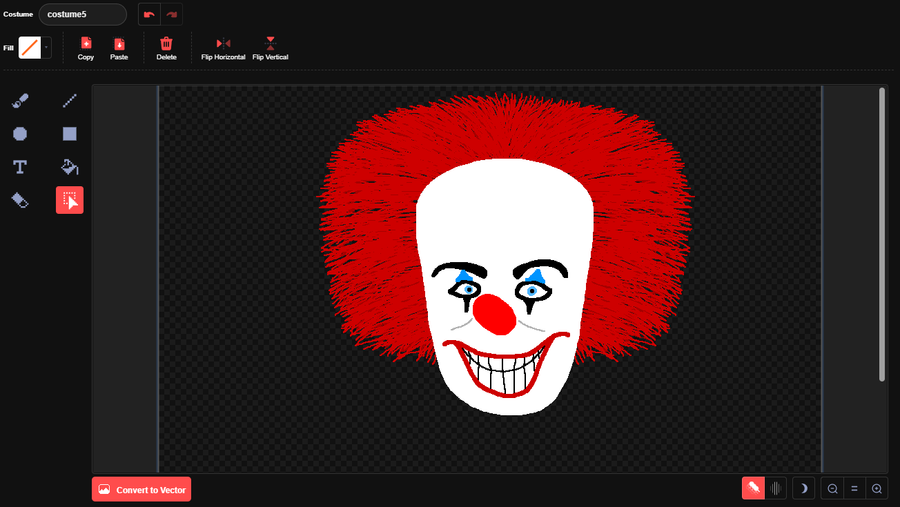Click the Undo arrow
900x507 pixels.
(x=149, y=14)
